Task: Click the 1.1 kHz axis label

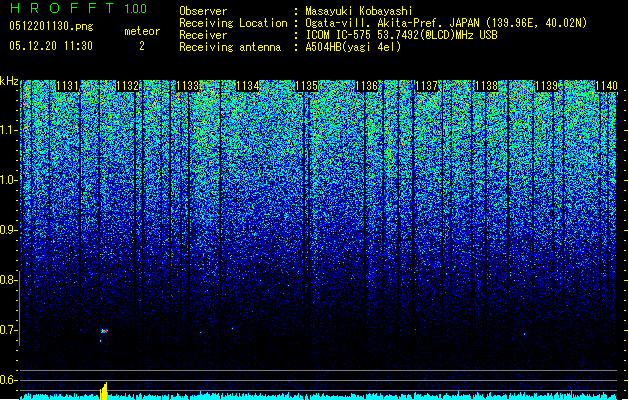Action: [x=9, y=131]
